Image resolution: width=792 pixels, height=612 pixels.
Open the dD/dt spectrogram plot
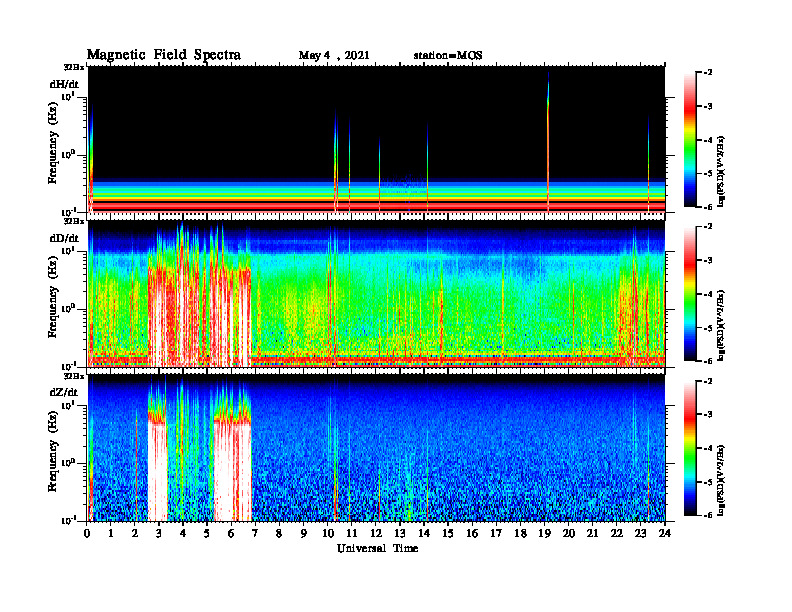point(376,293)
